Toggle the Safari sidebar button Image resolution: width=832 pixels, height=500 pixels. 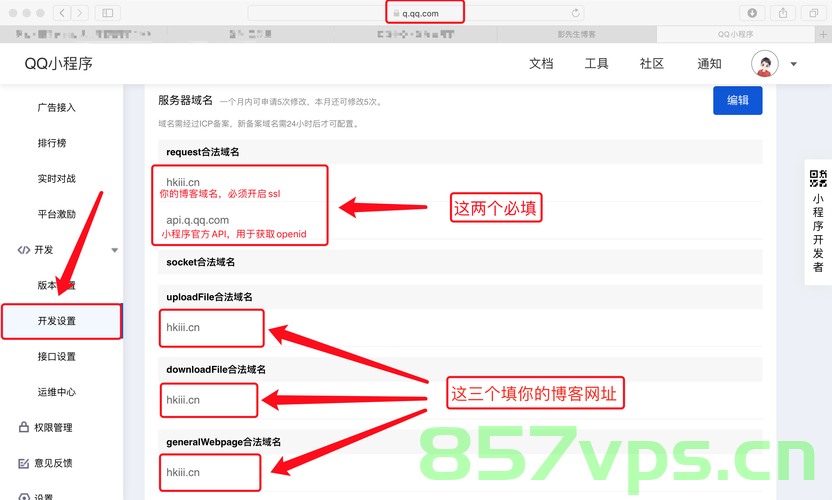tap(108, 13)
